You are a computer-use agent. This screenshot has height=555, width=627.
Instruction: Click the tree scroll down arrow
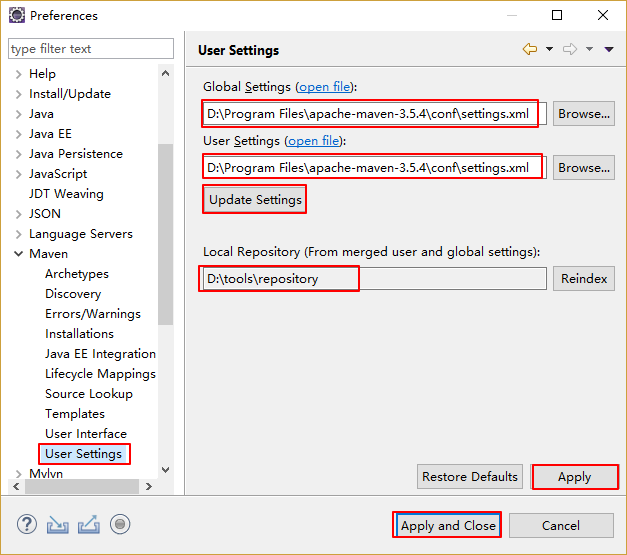coord(166,470)
